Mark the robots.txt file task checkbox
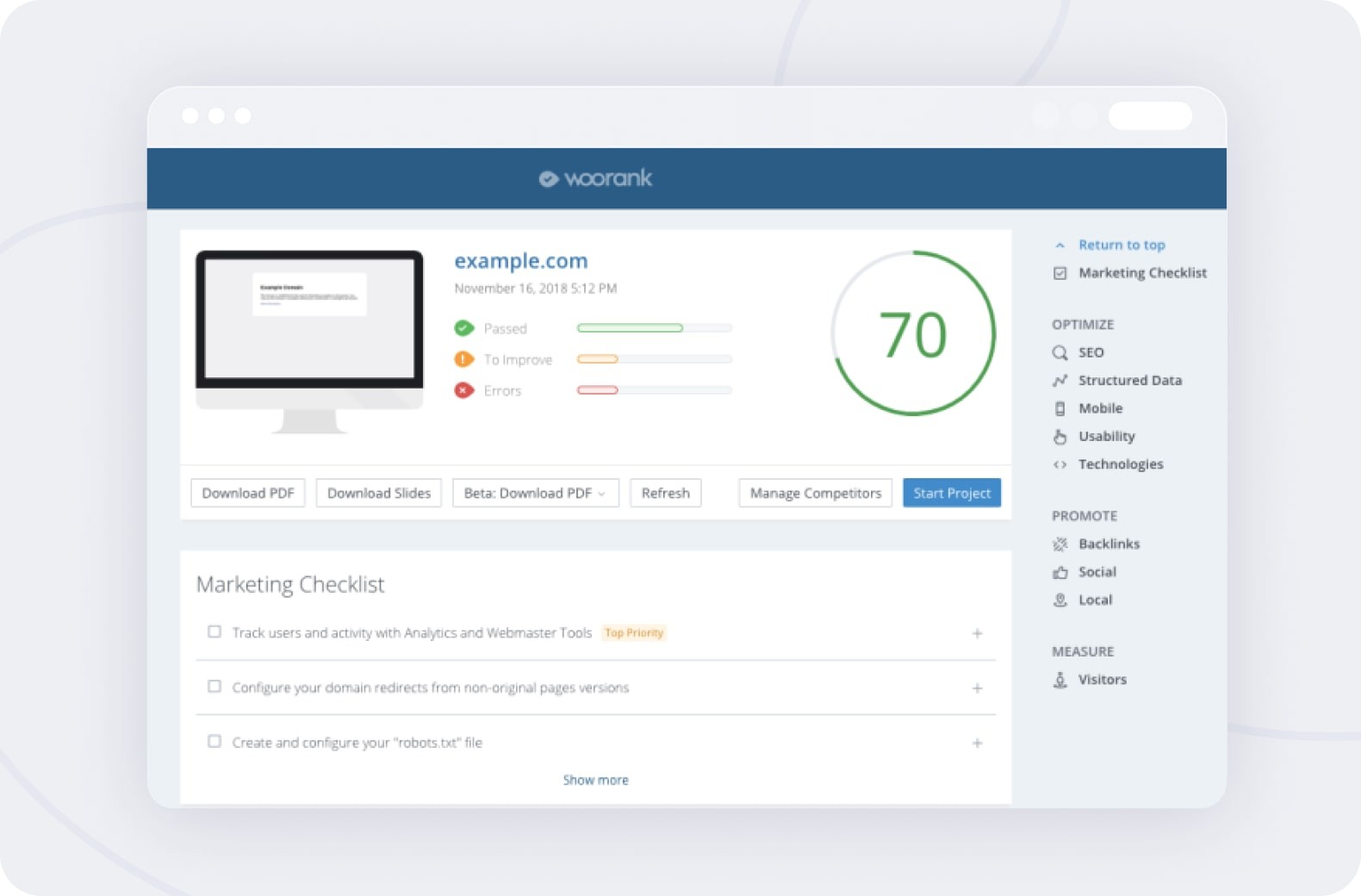Image resolution: width=1361 pixels, height=896 pixels. [x=214, y=741]
